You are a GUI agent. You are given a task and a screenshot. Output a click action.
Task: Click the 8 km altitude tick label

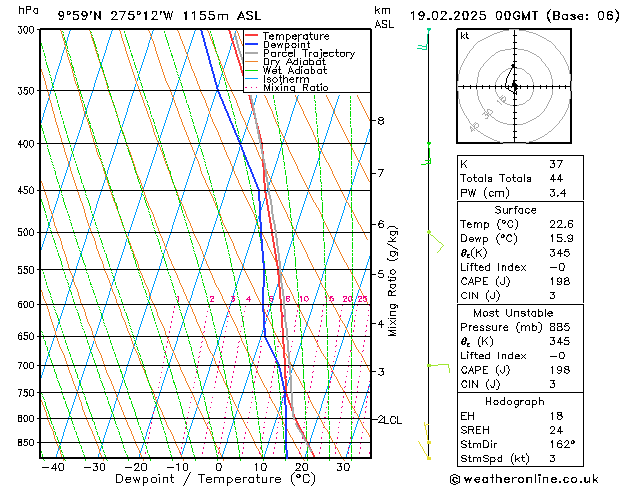381,121
